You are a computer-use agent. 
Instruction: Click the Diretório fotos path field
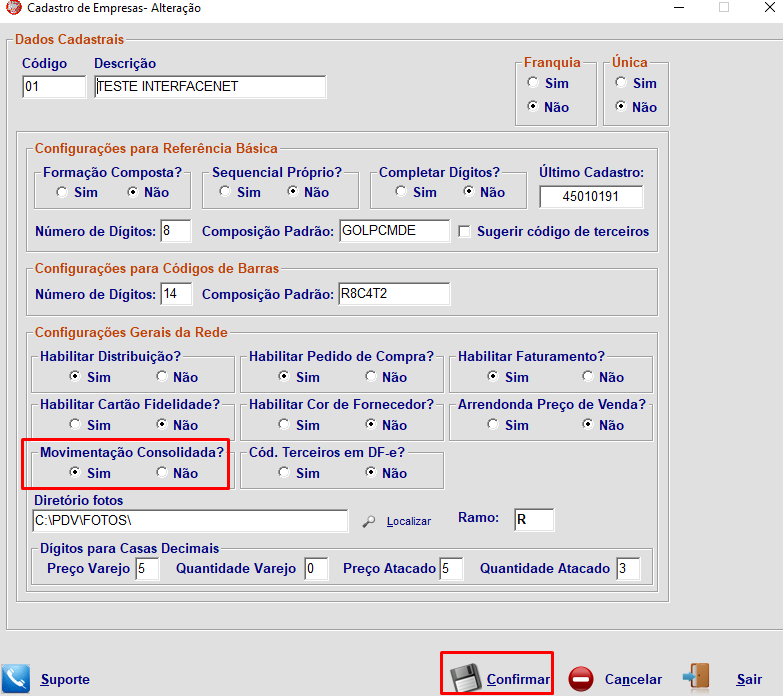[x=190, y=521]
